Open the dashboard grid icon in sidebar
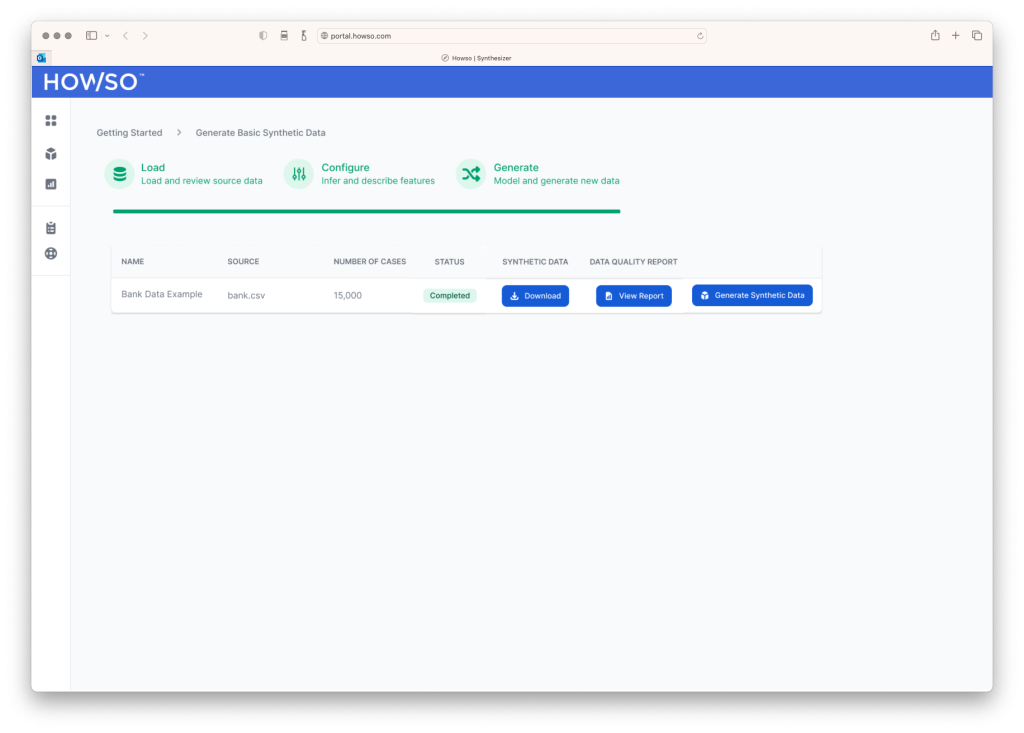 pos(51,121)
